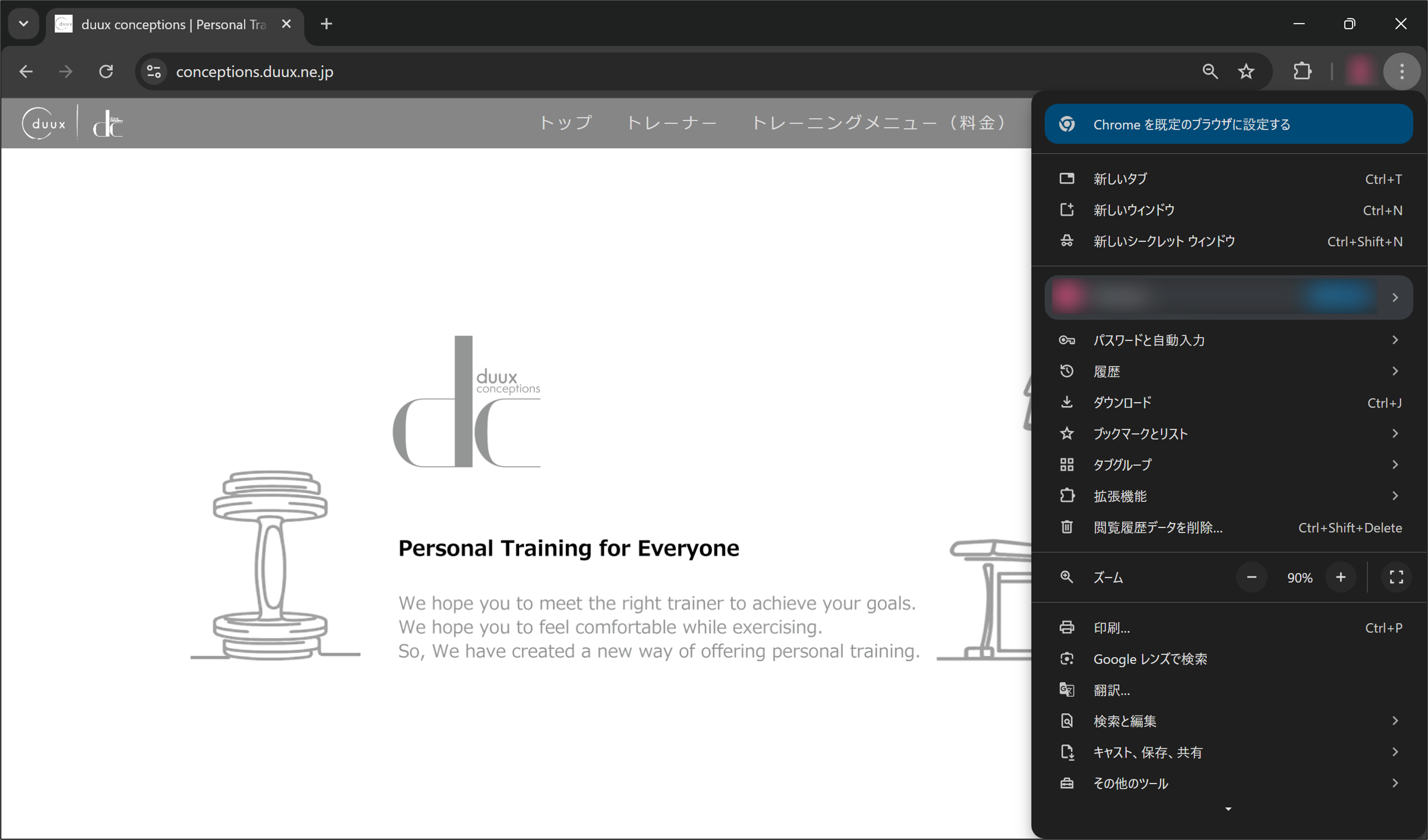Toggle fullscreen mode in zoom row

pos(1396,577)
